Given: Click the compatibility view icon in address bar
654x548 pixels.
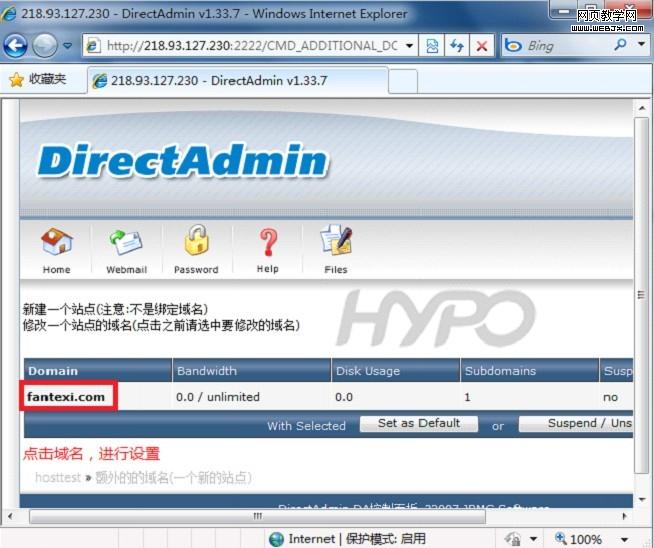Looking at the screenshot, I should [432, 46].
